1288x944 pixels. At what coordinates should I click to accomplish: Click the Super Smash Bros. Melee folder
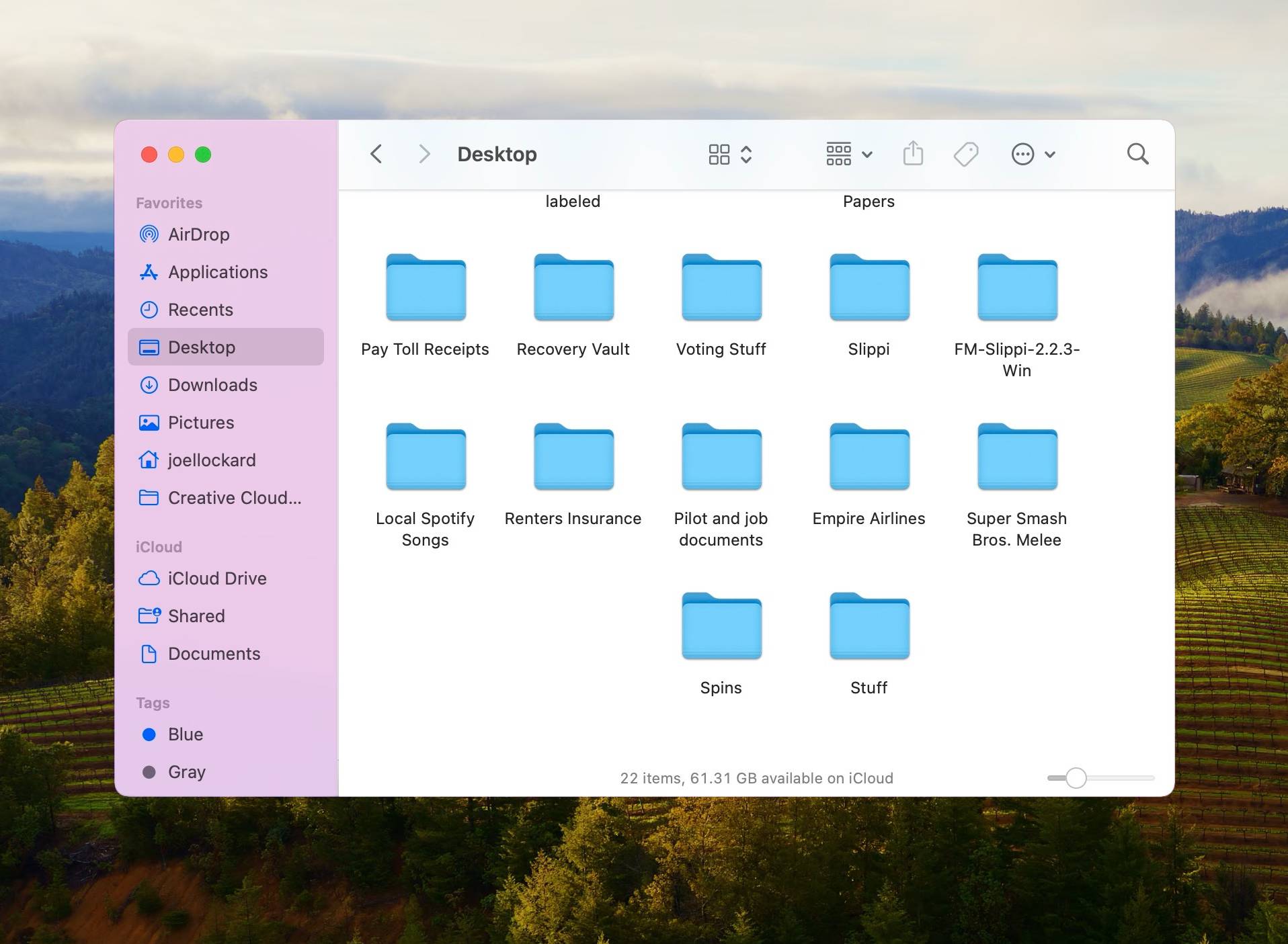(x=1017, y=457)
